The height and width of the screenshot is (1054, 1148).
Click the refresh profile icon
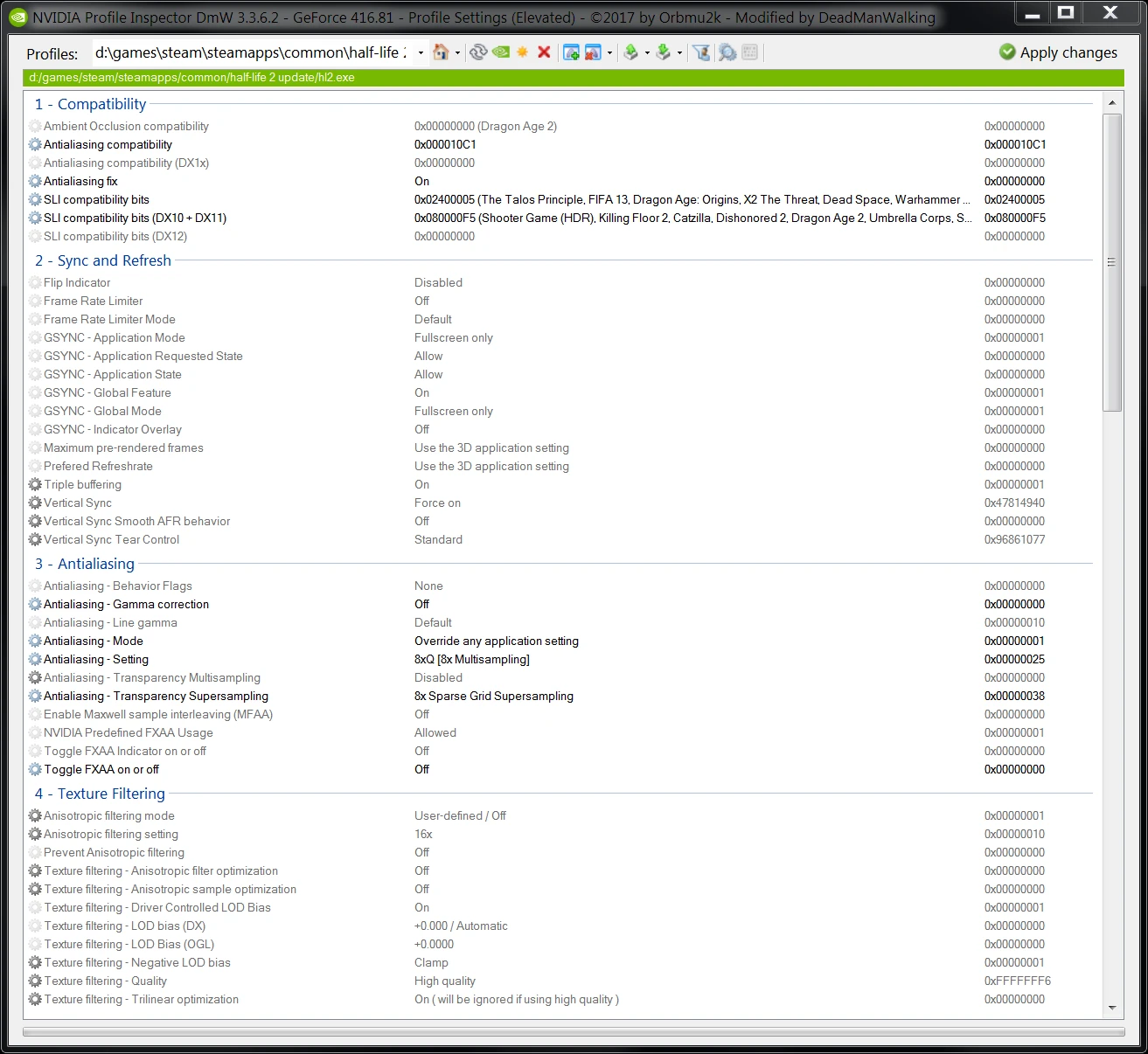pos(477,52)
